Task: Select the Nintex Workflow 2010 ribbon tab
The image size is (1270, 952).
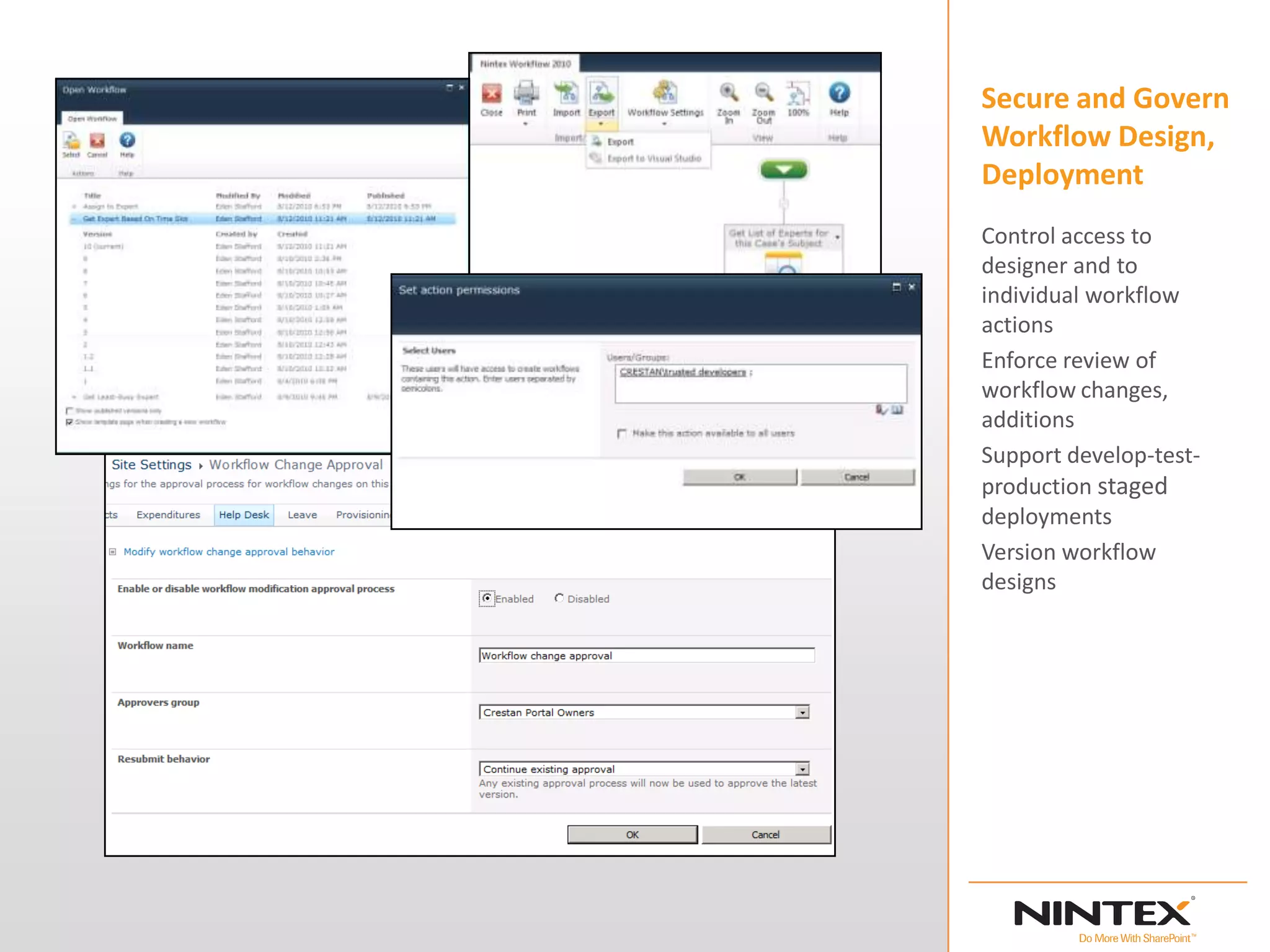Action: coord(525,64)
